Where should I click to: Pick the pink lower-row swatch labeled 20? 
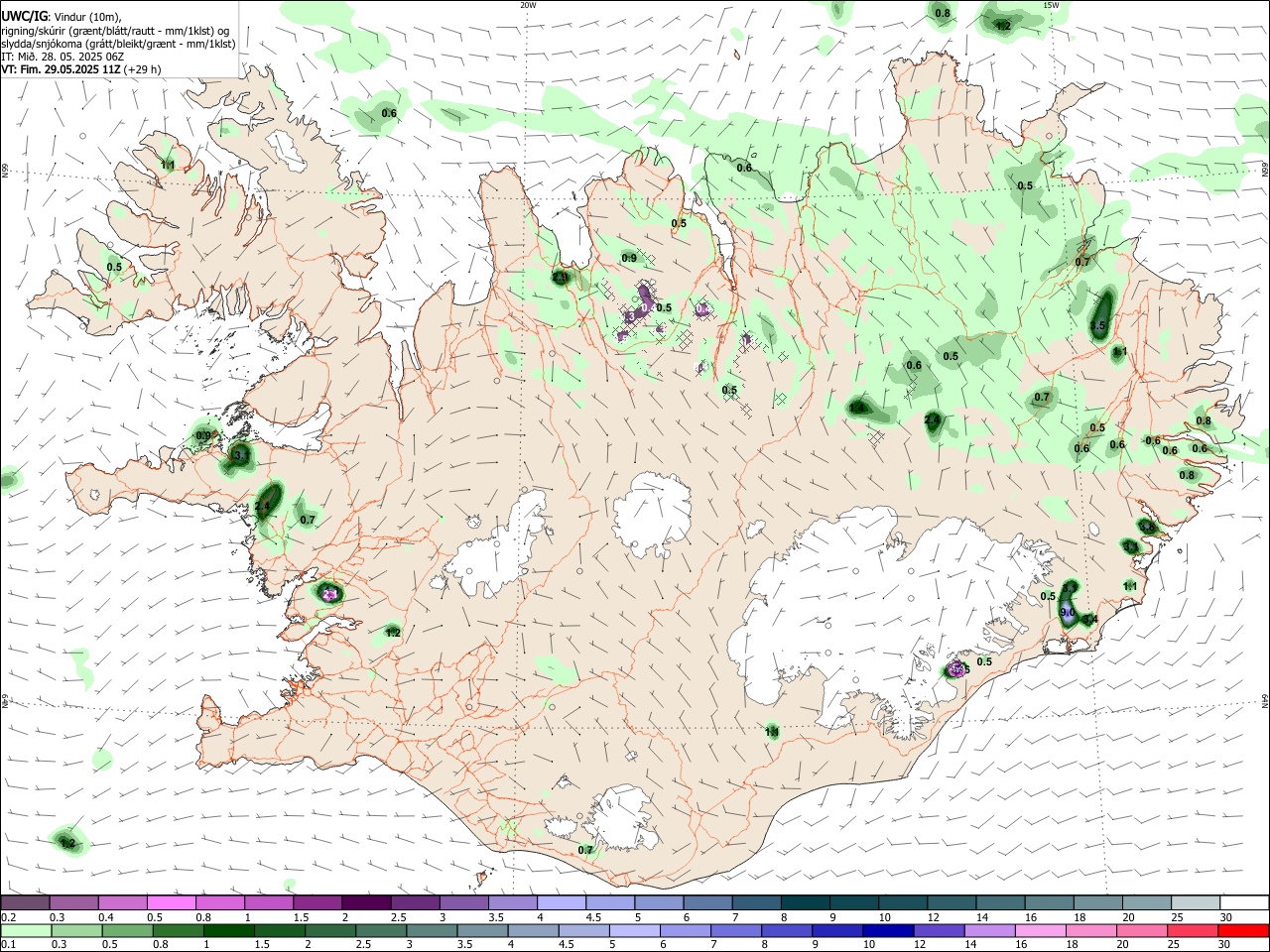click(1141, 930)
